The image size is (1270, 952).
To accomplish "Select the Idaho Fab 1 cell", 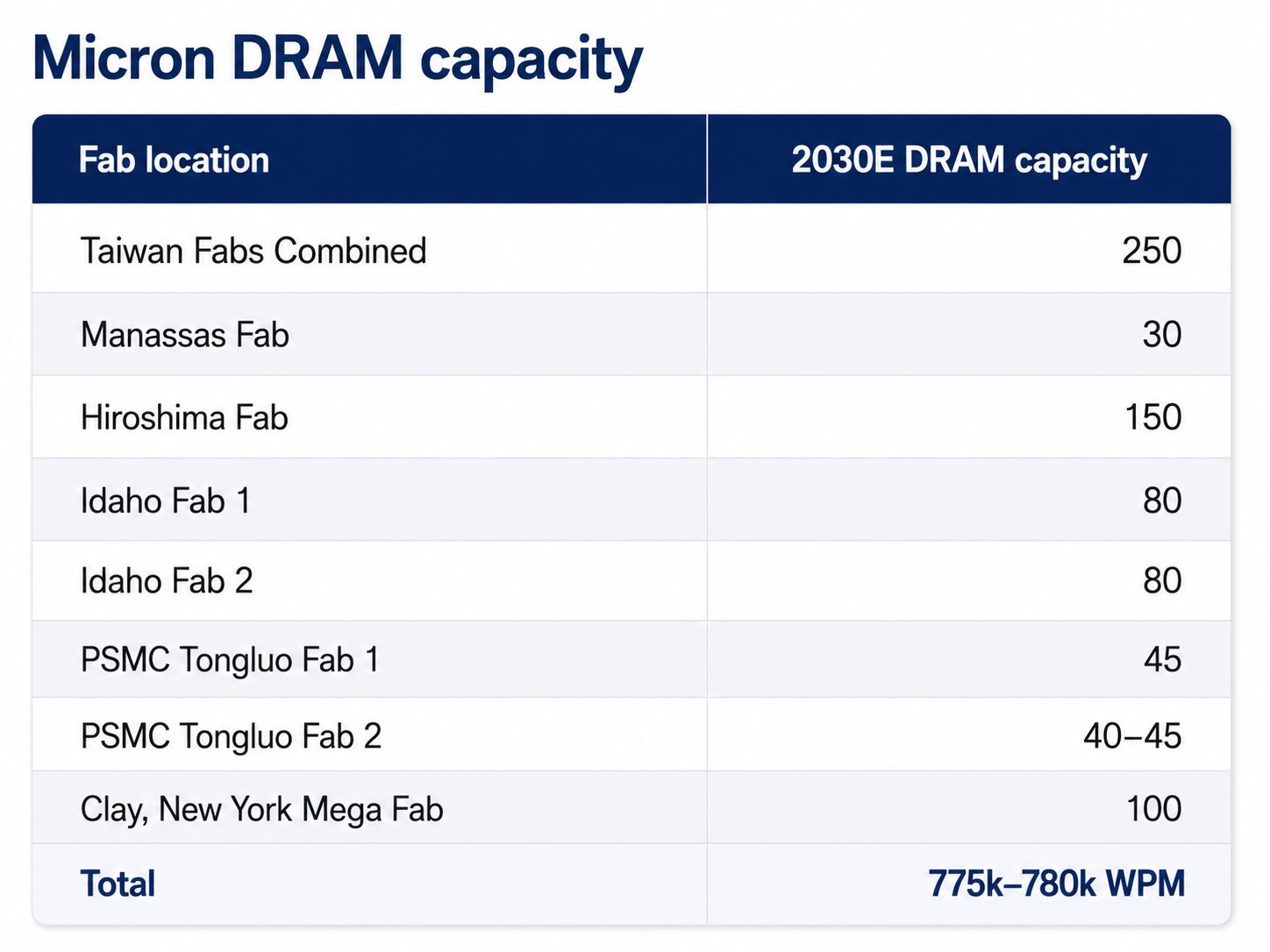I will point(166,501).
